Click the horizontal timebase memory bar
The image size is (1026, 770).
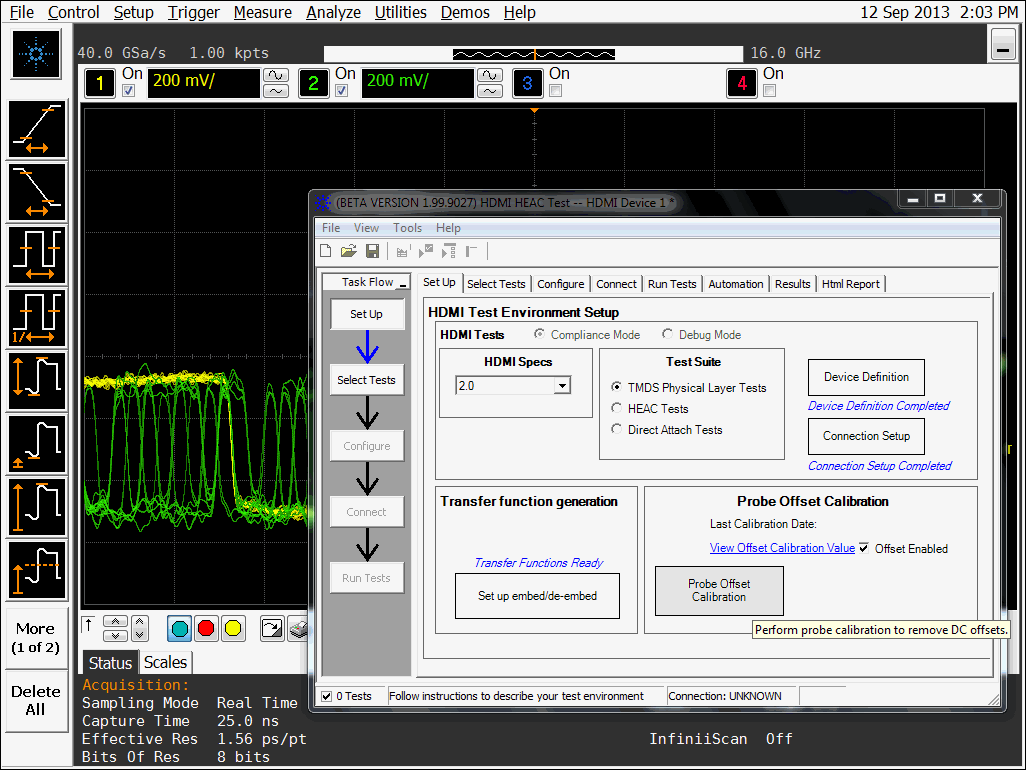pos(534,53)
